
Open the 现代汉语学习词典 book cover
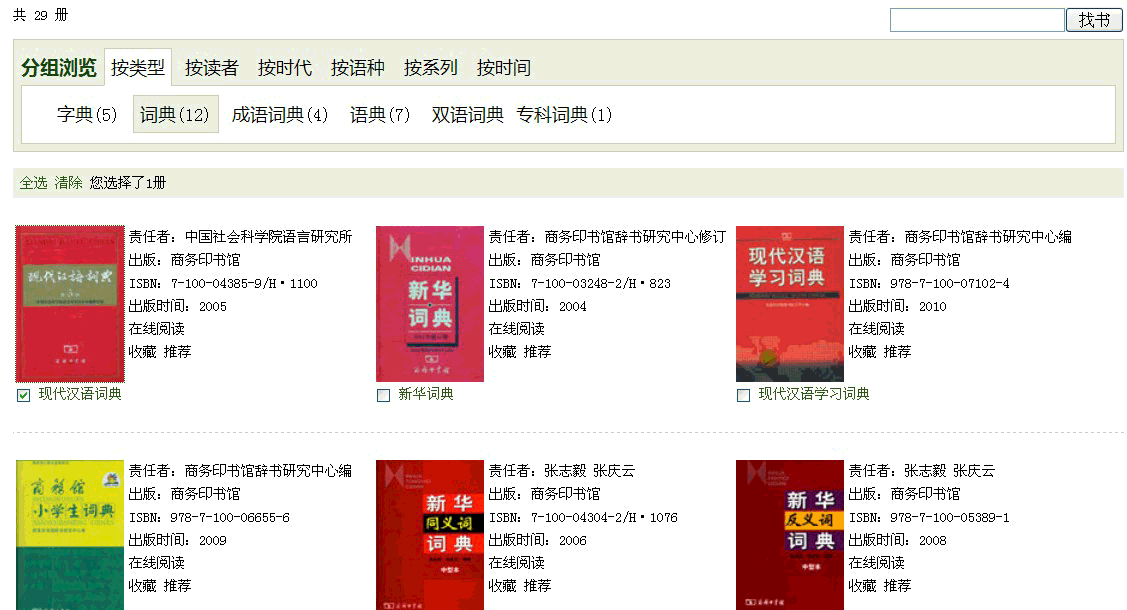pos(790,303)
